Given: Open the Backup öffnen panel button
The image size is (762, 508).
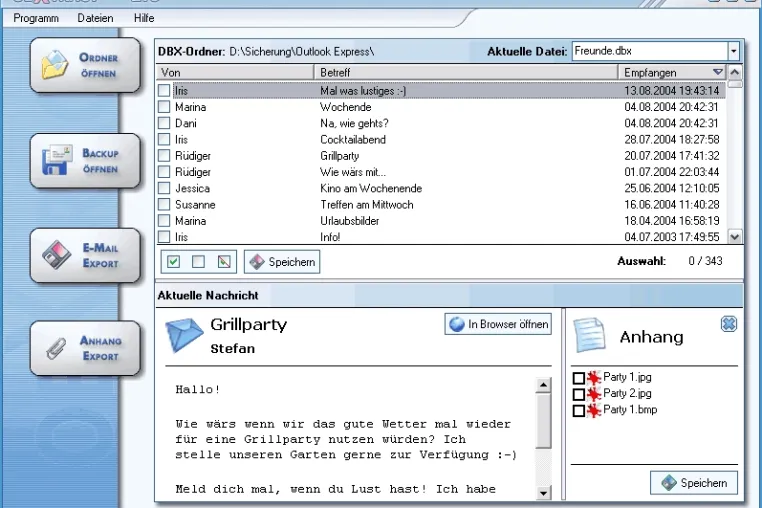Looking at the screenshot, I should [x=85, y=161].
